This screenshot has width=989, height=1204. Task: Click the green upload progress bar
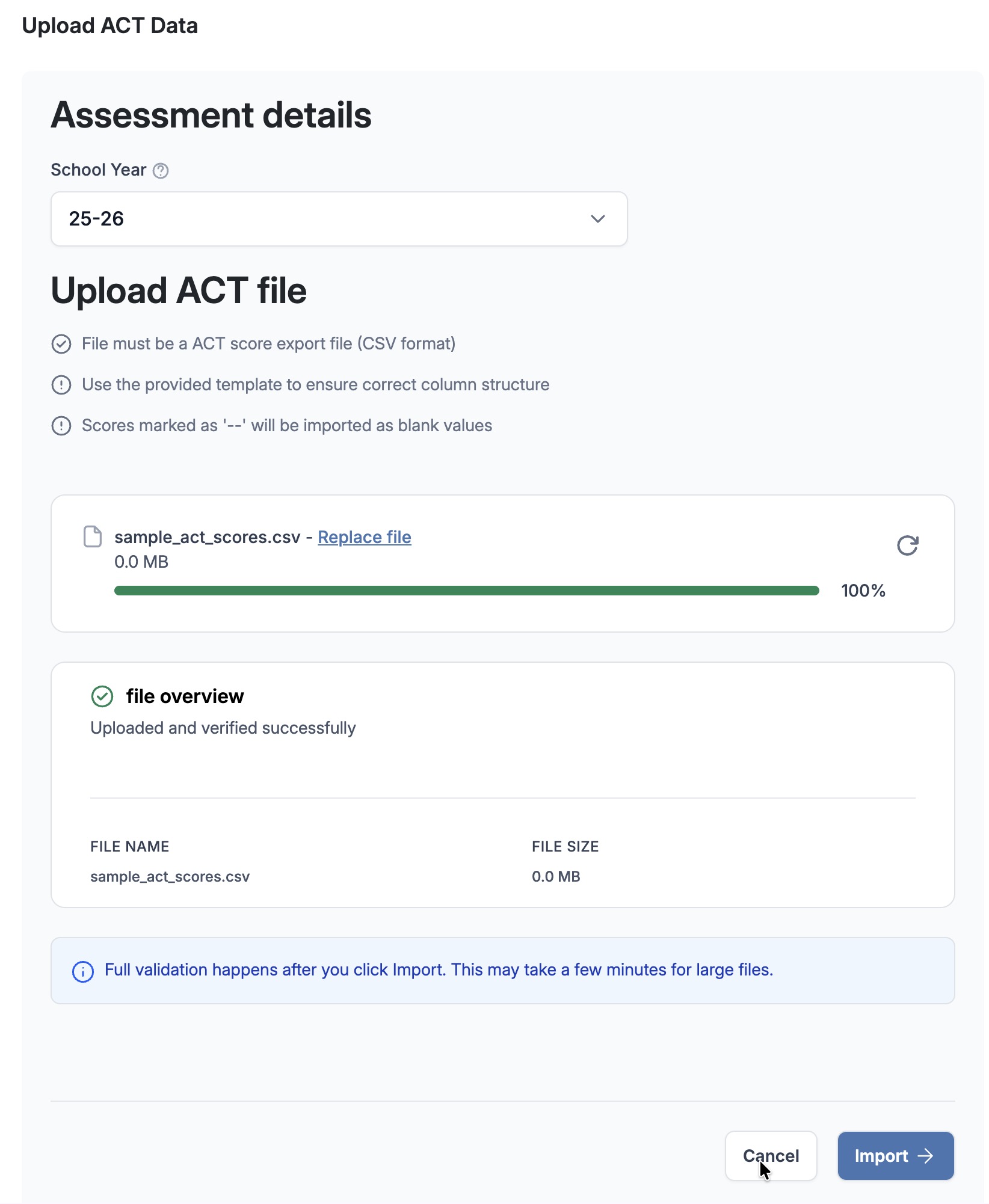466,591
